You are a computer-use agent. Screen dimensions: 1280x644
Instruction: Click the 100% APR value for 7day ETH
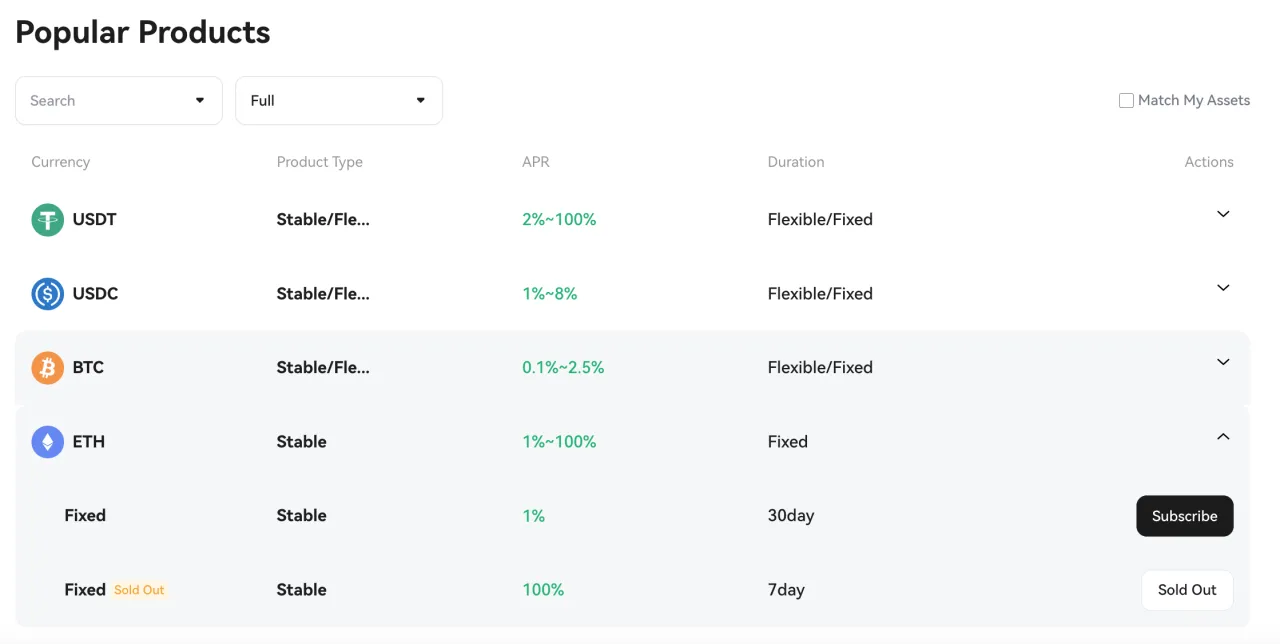[543, 590]
